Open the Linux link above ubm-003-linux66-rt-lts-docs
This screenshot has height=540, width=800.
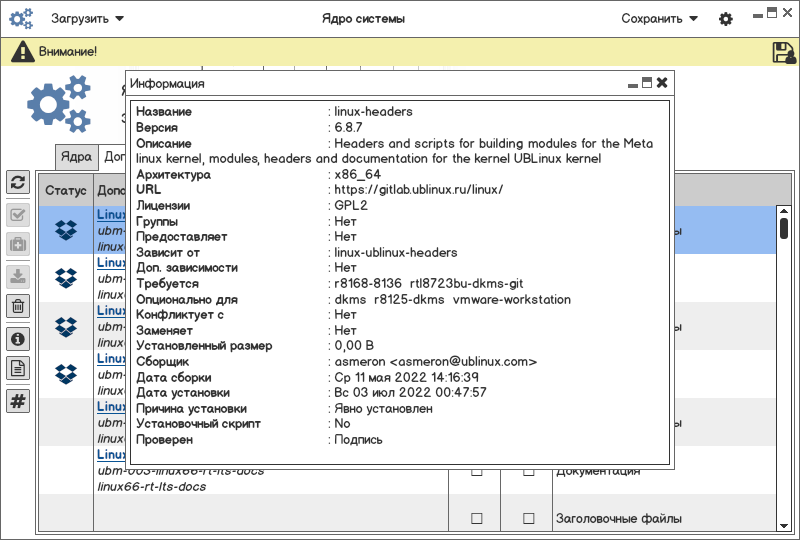(111, 454)
